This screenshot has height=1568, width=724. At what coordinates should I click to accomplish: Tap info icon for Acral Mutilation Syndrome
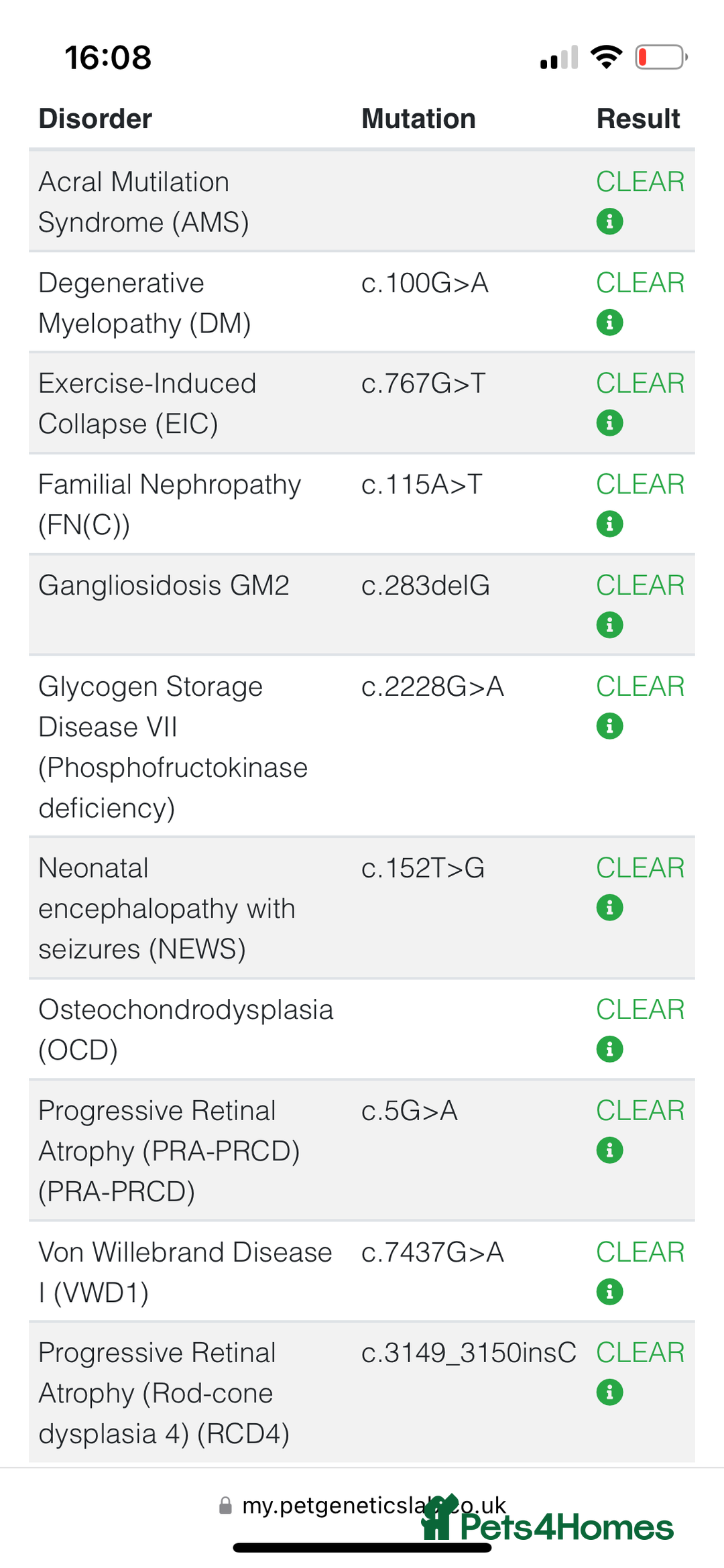tap(609, 221)
